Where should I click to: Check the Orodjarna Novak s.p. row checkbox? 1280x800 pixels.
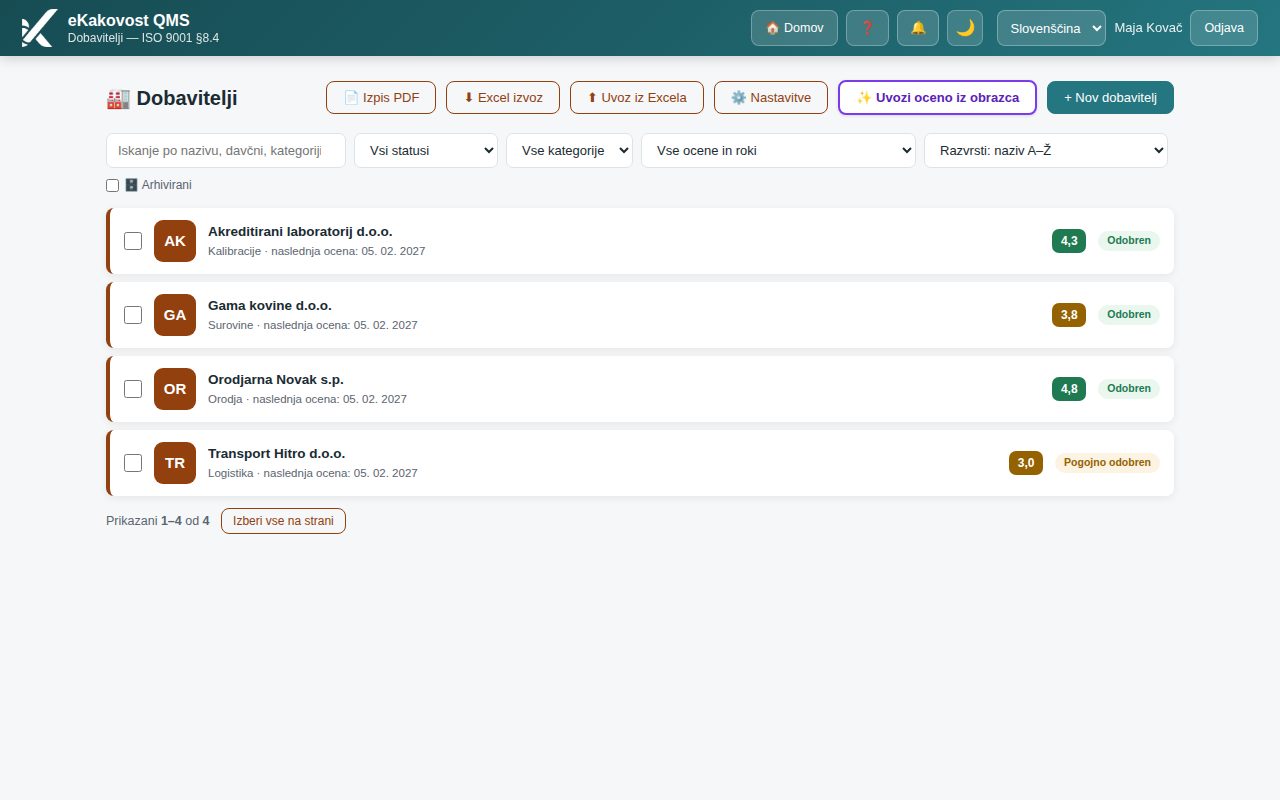coord(133,389)
